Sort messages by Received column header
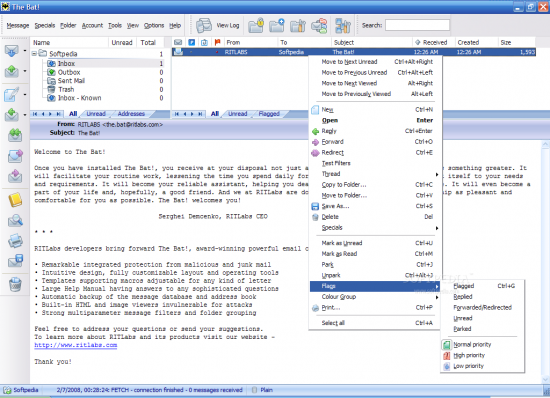Screen dimensions: 550x398 click(434, 42)
